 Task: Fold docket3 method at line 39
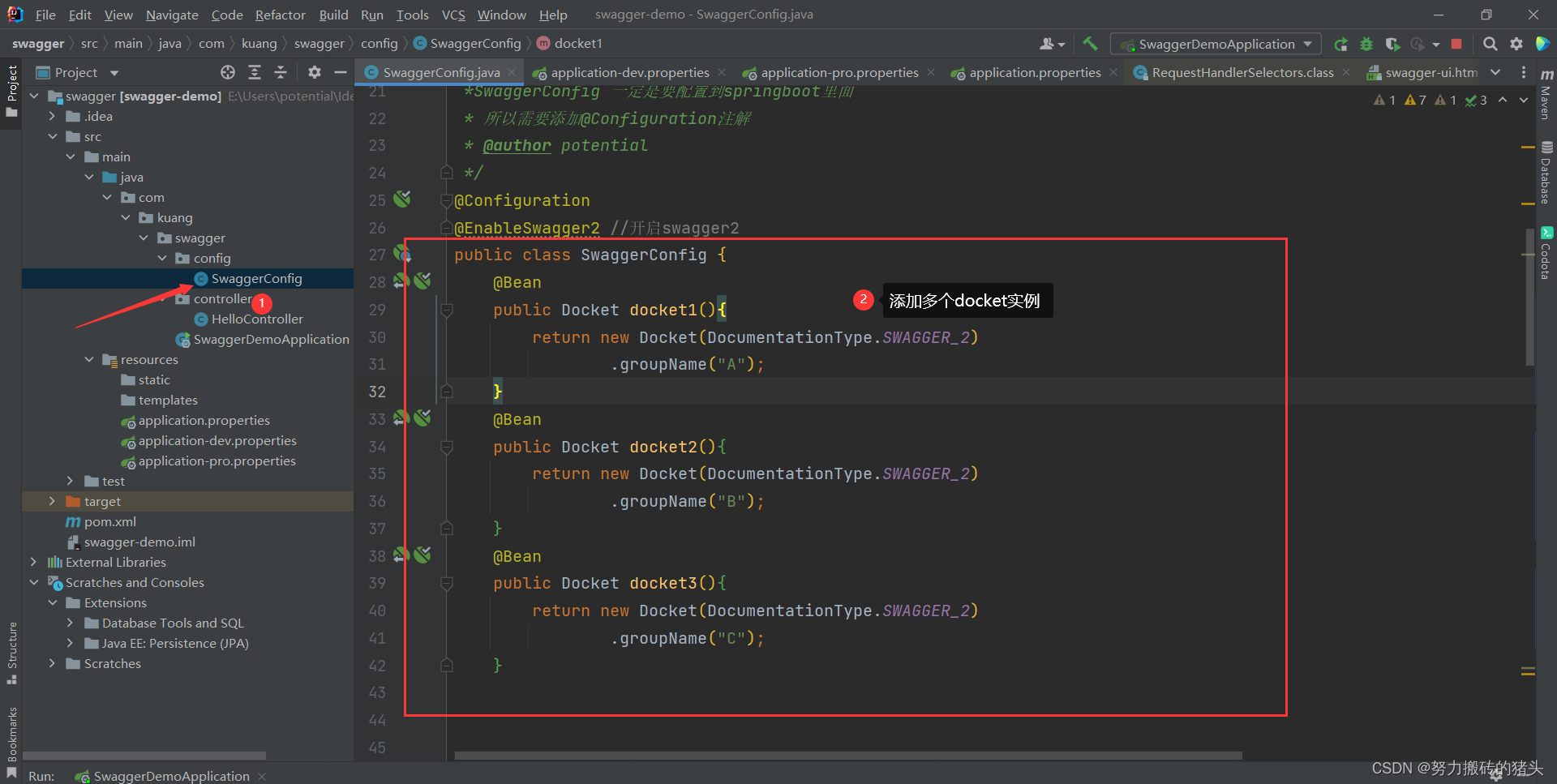446,583
